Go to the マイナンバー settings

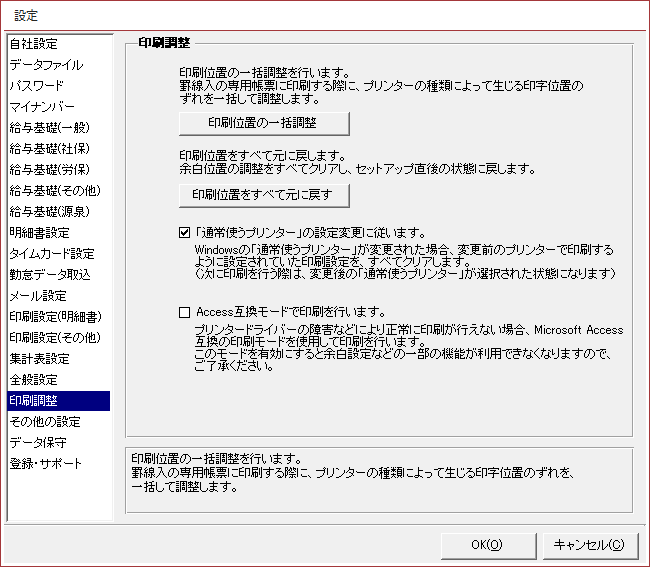(41, 107)
